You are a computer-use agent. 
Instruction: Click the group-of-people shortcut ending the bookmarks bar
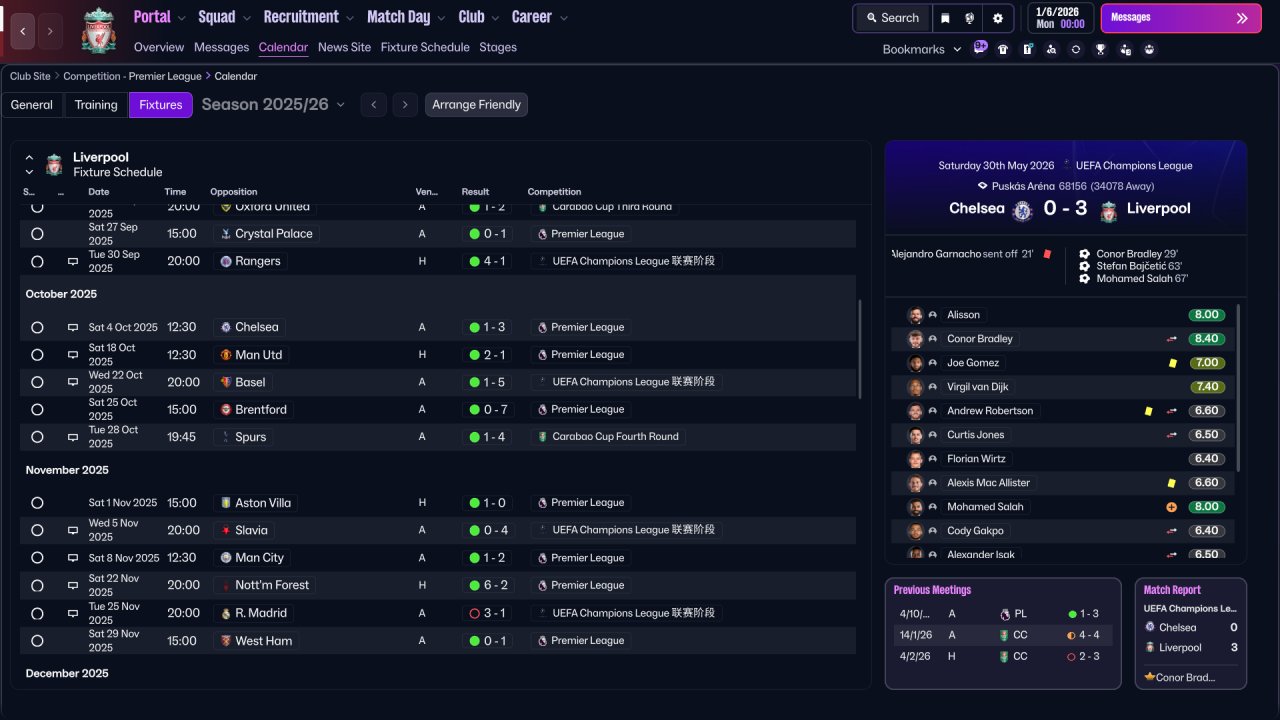pyautogui.click(x=1149, y=49)
